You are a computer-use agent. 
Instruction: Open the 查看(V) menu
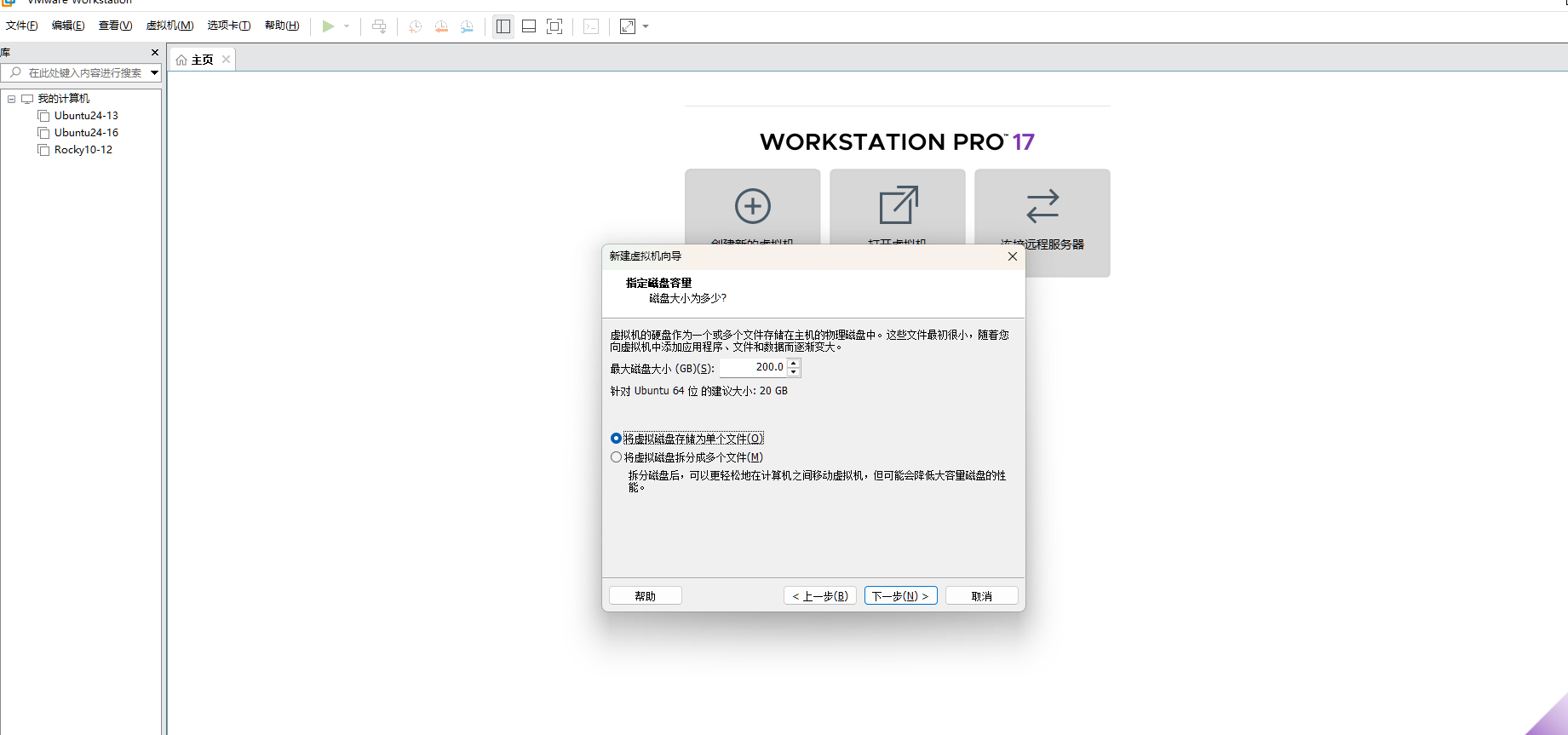pos(115,26)
